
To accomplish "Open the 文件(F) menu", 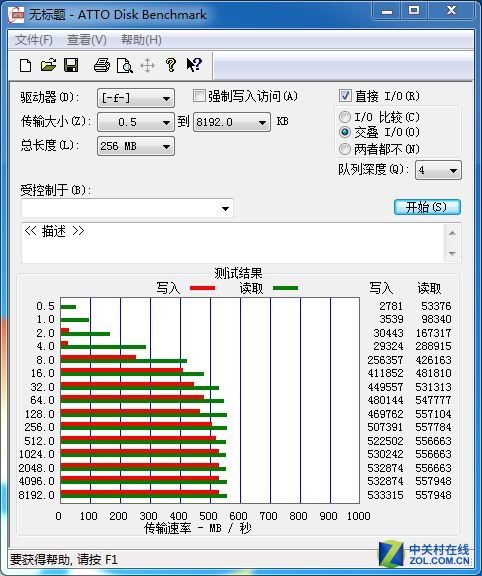I will pos(33,40).
